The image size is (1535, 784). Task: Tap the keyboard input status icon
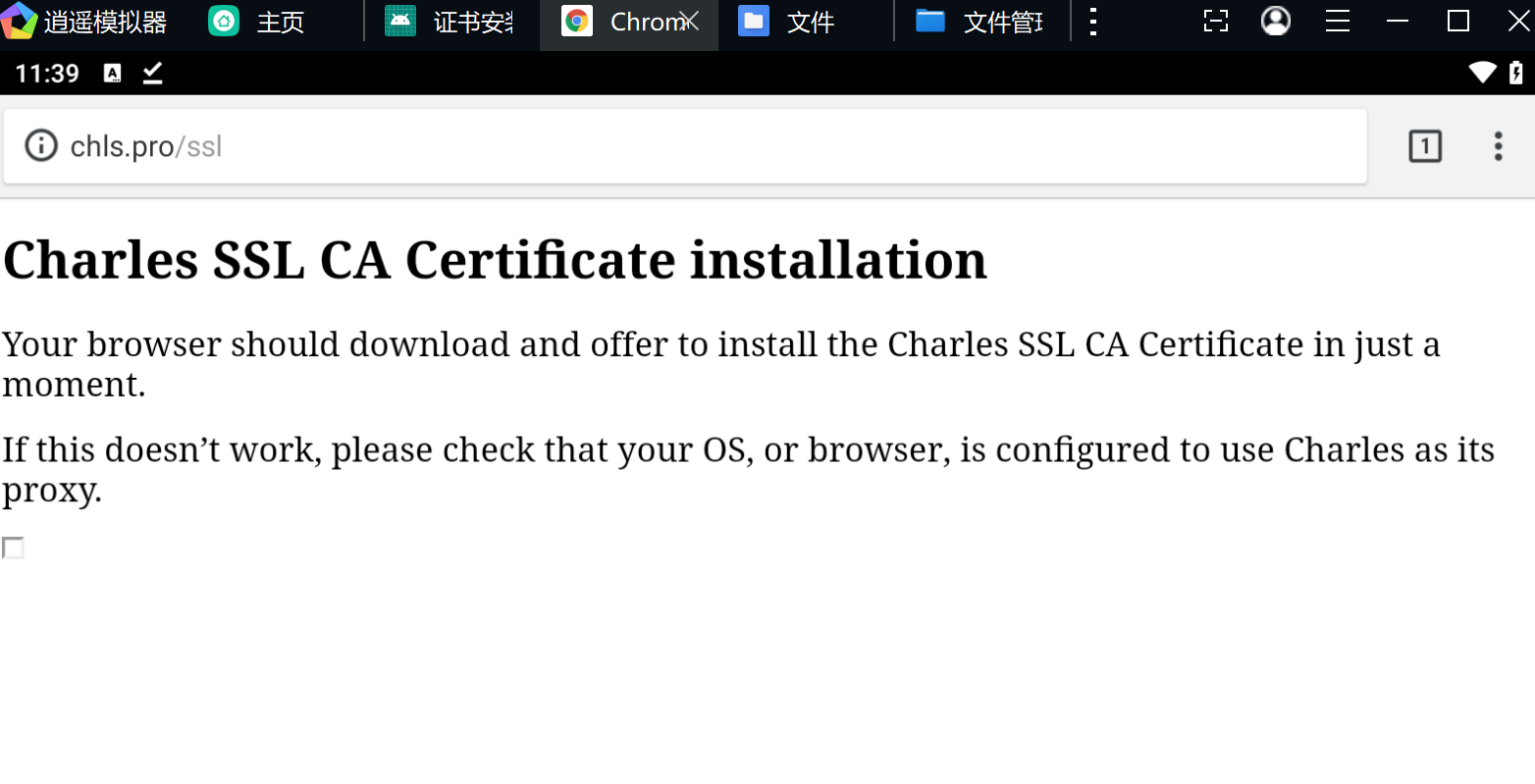click(113, 73)
